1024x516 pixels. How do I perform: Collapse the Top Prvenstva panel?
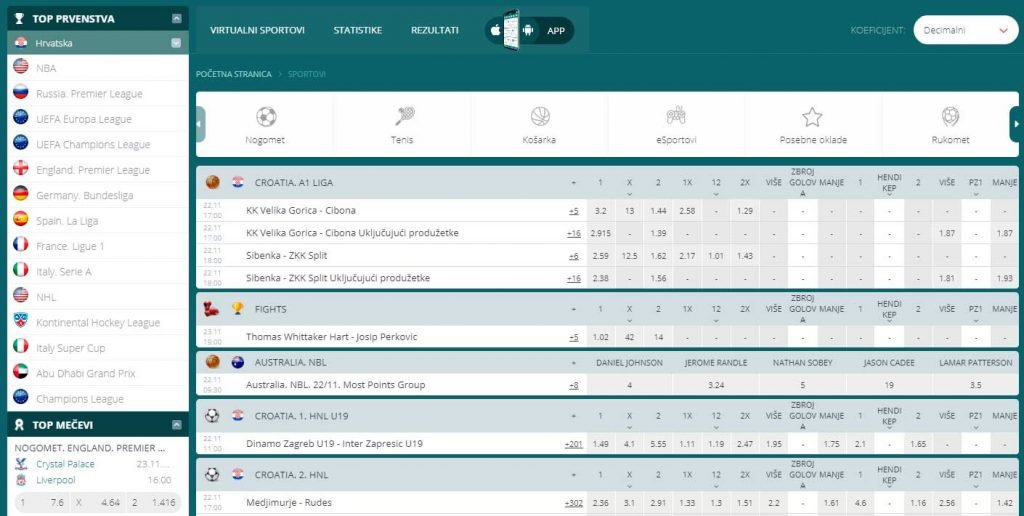click(x=176, y=19)
